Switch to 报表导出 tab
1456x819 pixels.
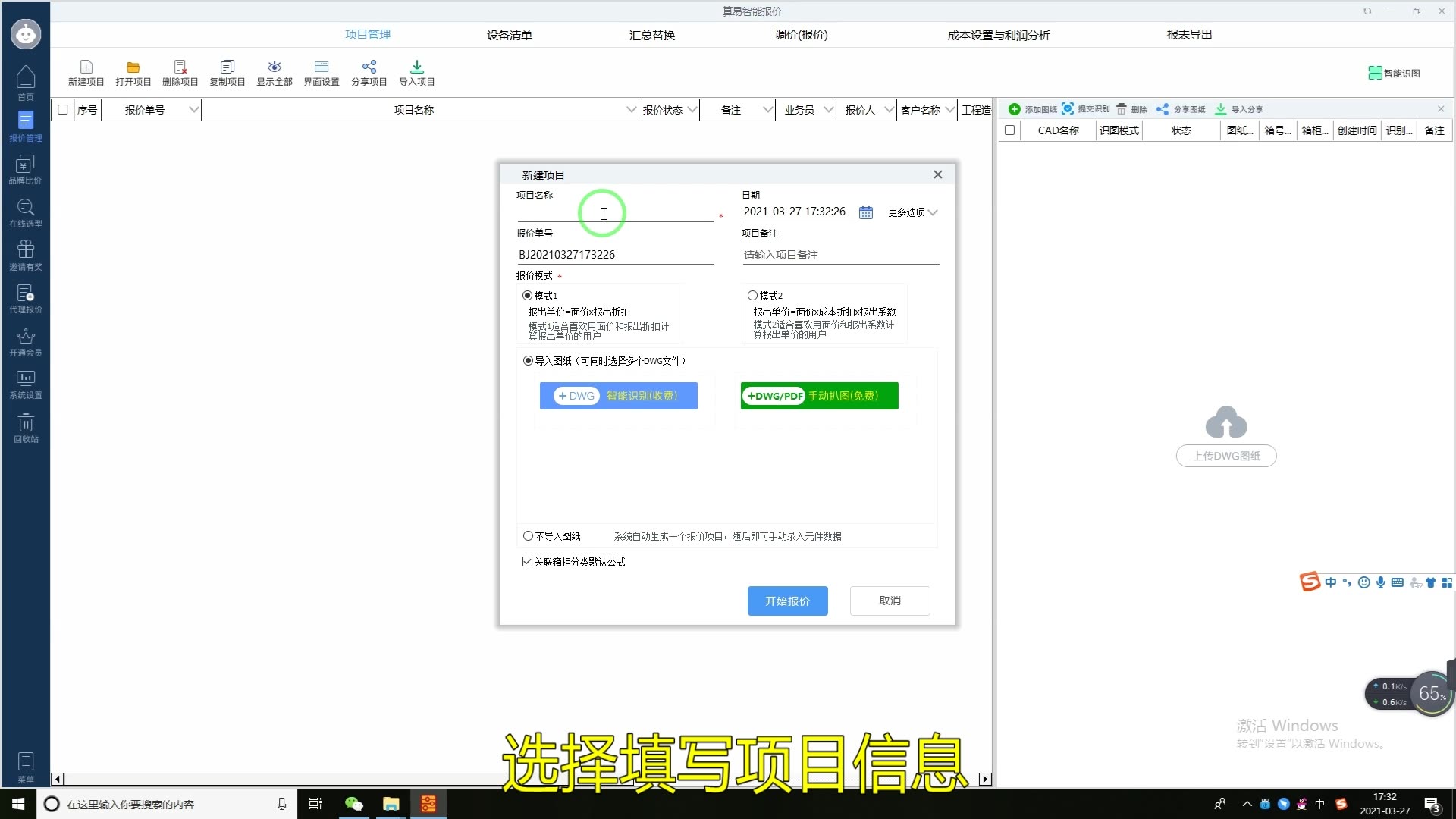click(1189, 35)
